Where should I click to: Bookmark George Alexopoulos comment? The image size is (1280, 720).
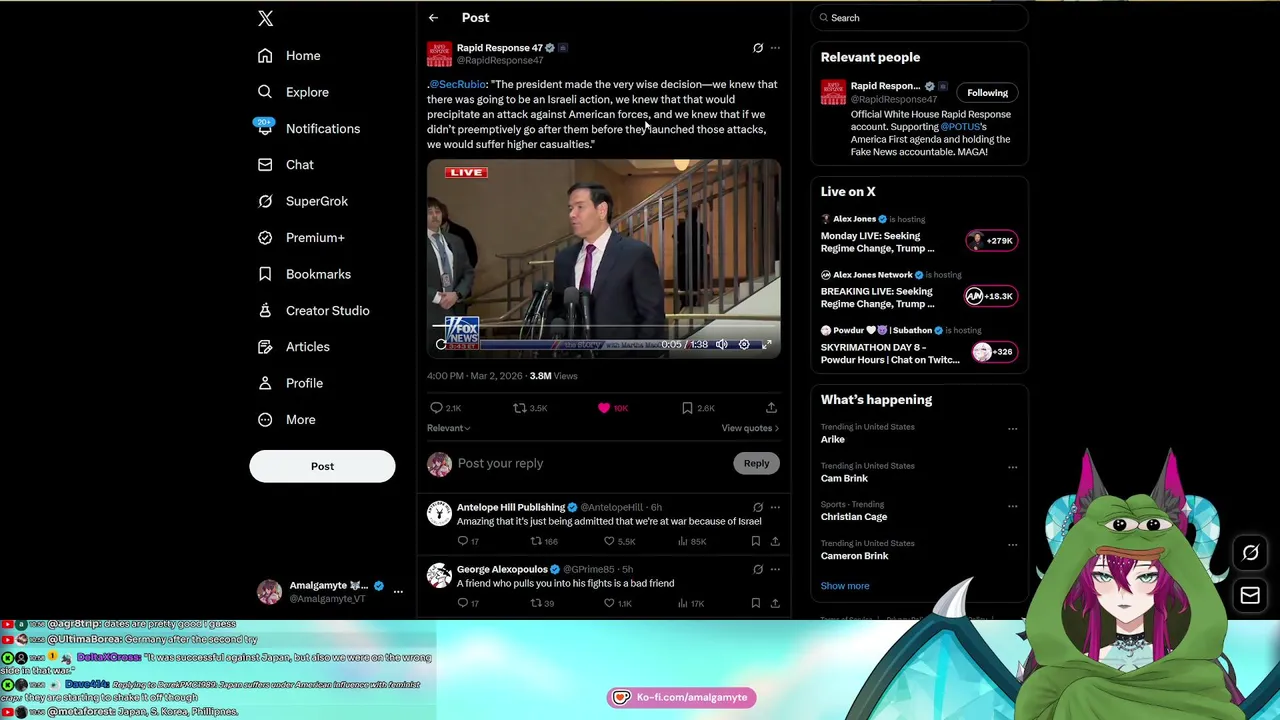click(x=755, y=604)
